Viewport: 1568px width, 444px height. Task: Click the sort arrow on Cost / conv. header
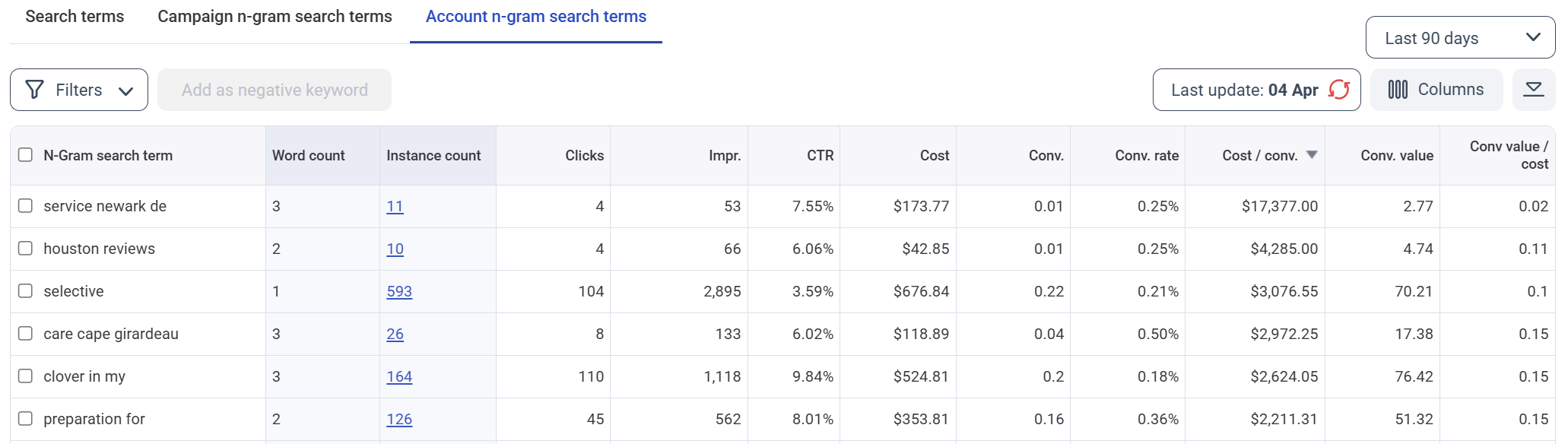point(1311,154)
